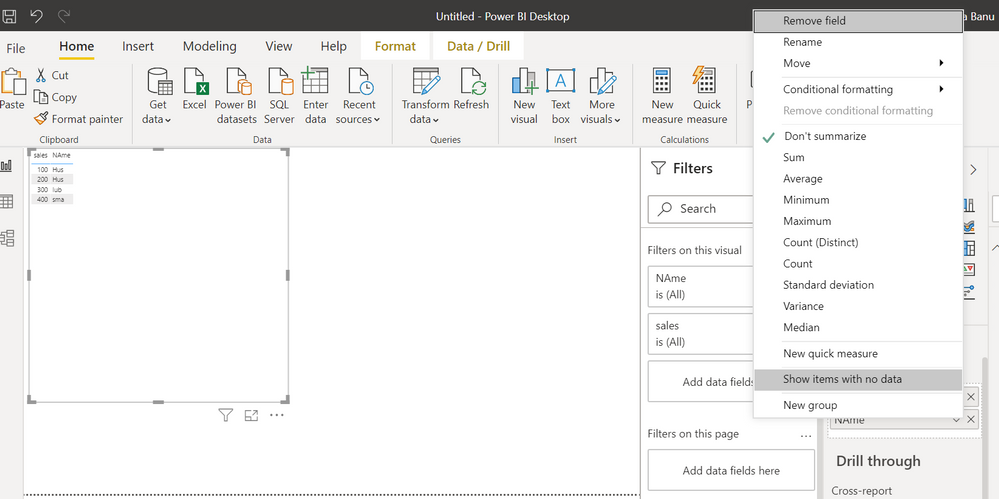Toggle Show items with no data

pyautogui.click(x=858, y=379)
